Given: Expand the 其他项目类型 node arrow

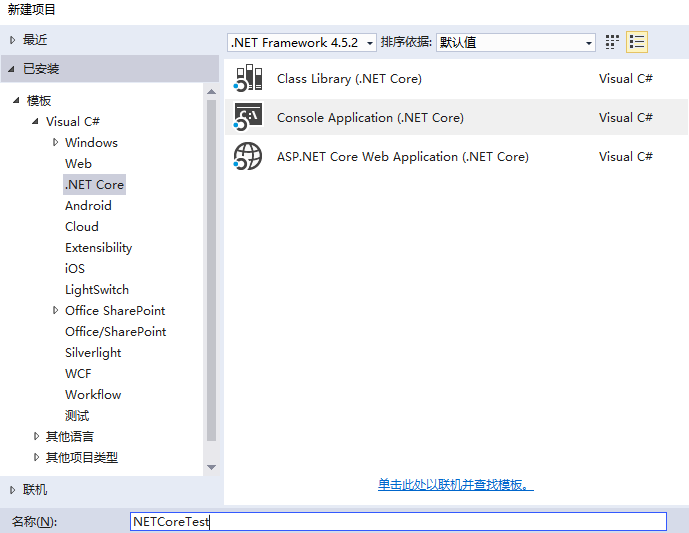Looking at the screenshot, I should point(36,457).
